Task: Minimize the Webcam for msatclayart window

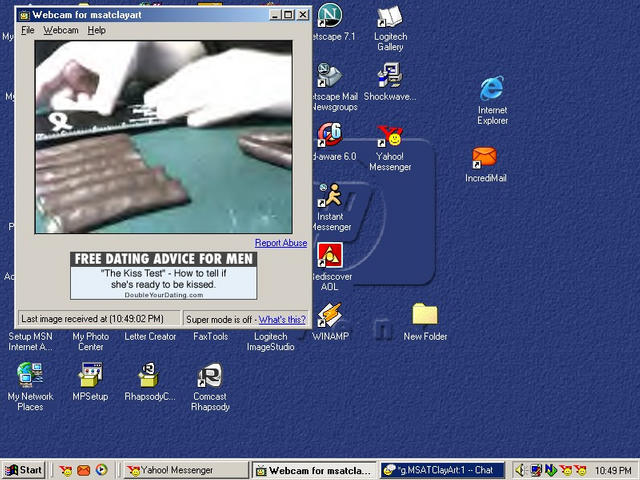Action: pyautogui.click(x=275, y=15)
